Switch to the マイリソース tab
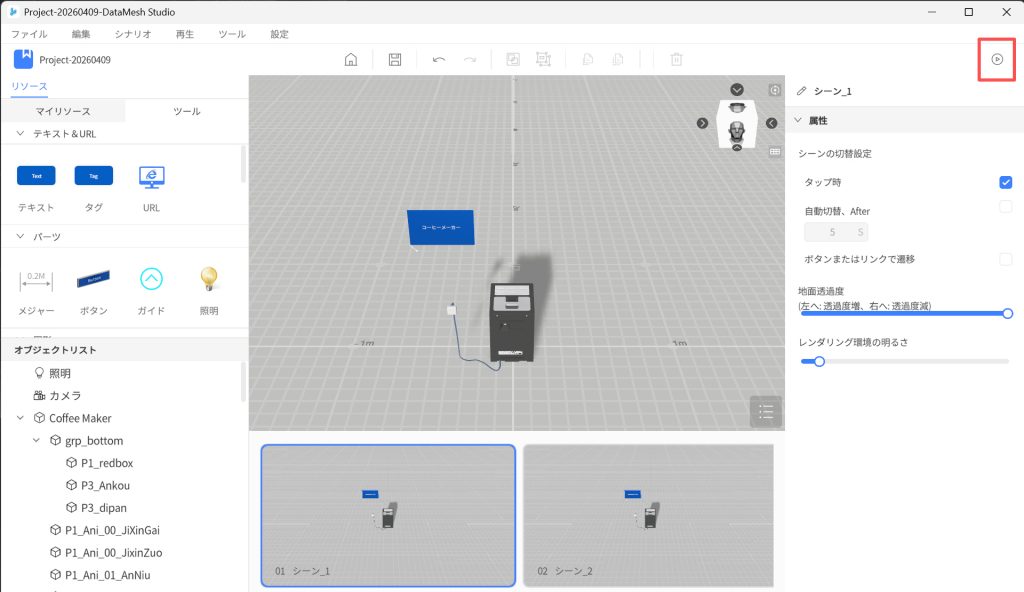The height and width of the screenshot is (592, 1024). 63,111
